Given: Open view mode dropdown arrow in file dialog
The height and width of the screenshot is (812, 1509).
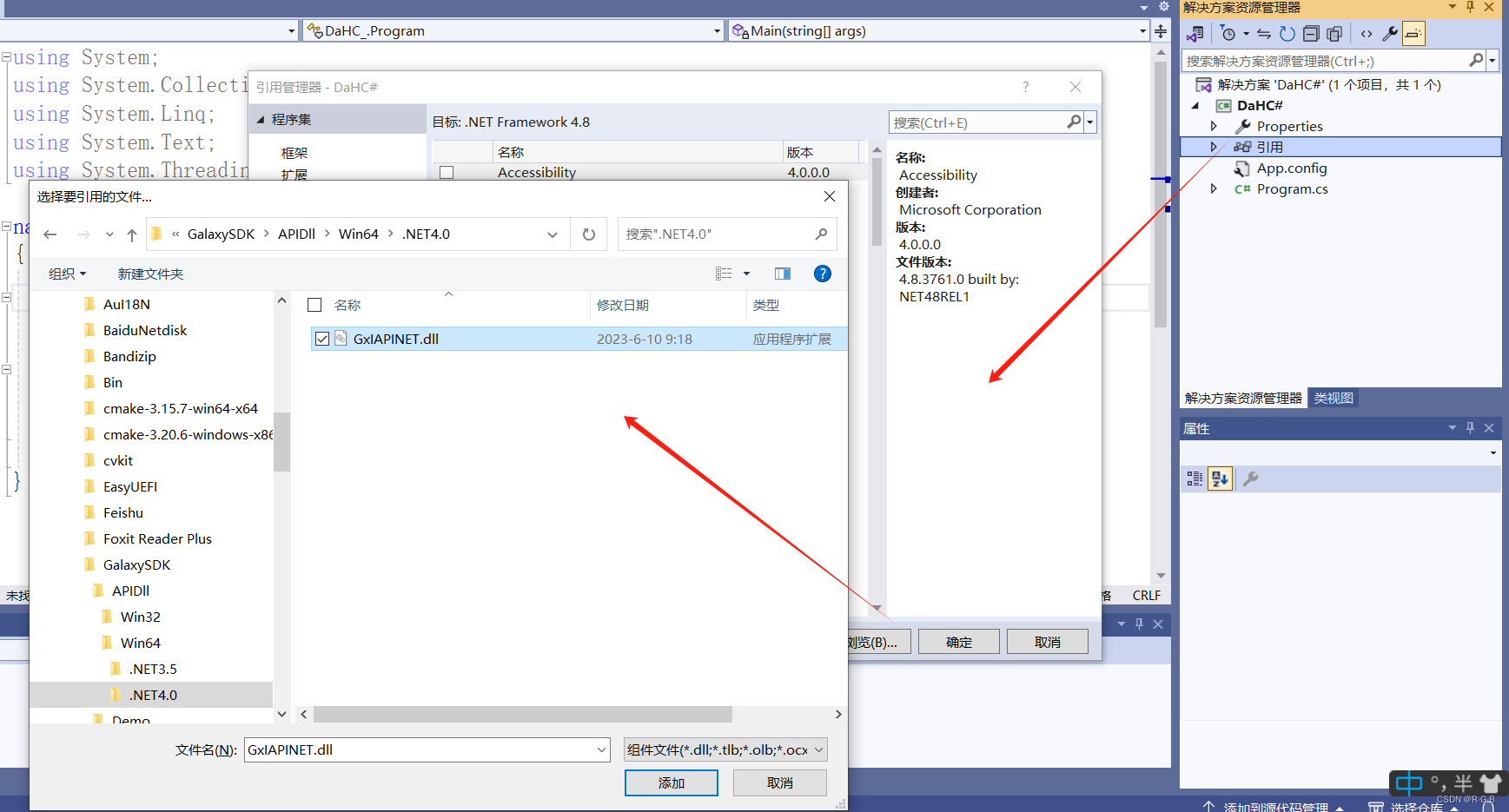Looking at the screenshot, I should tap(746, 274).
